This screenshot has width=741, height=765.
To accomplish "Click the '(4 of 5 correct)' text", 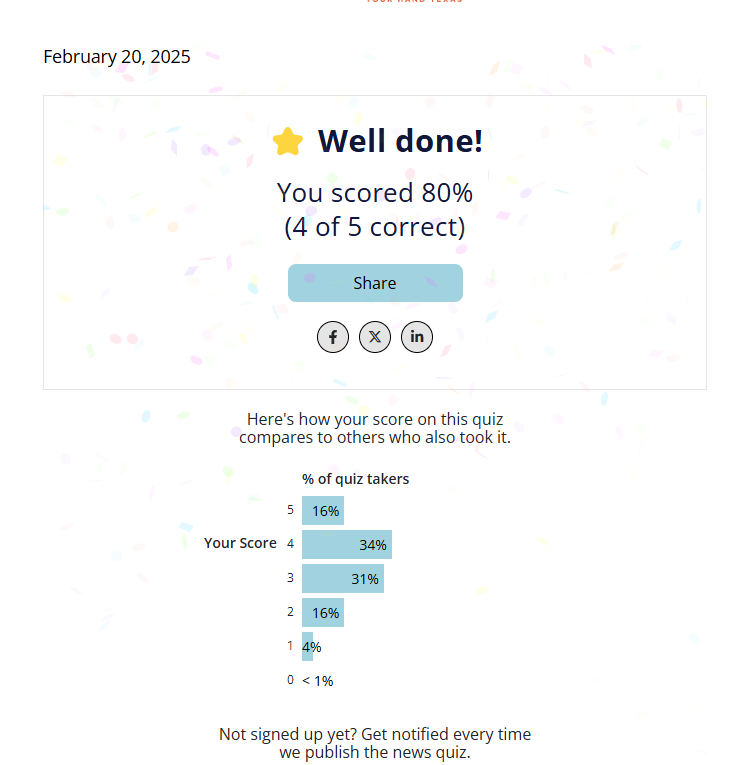I will point(375,227).
